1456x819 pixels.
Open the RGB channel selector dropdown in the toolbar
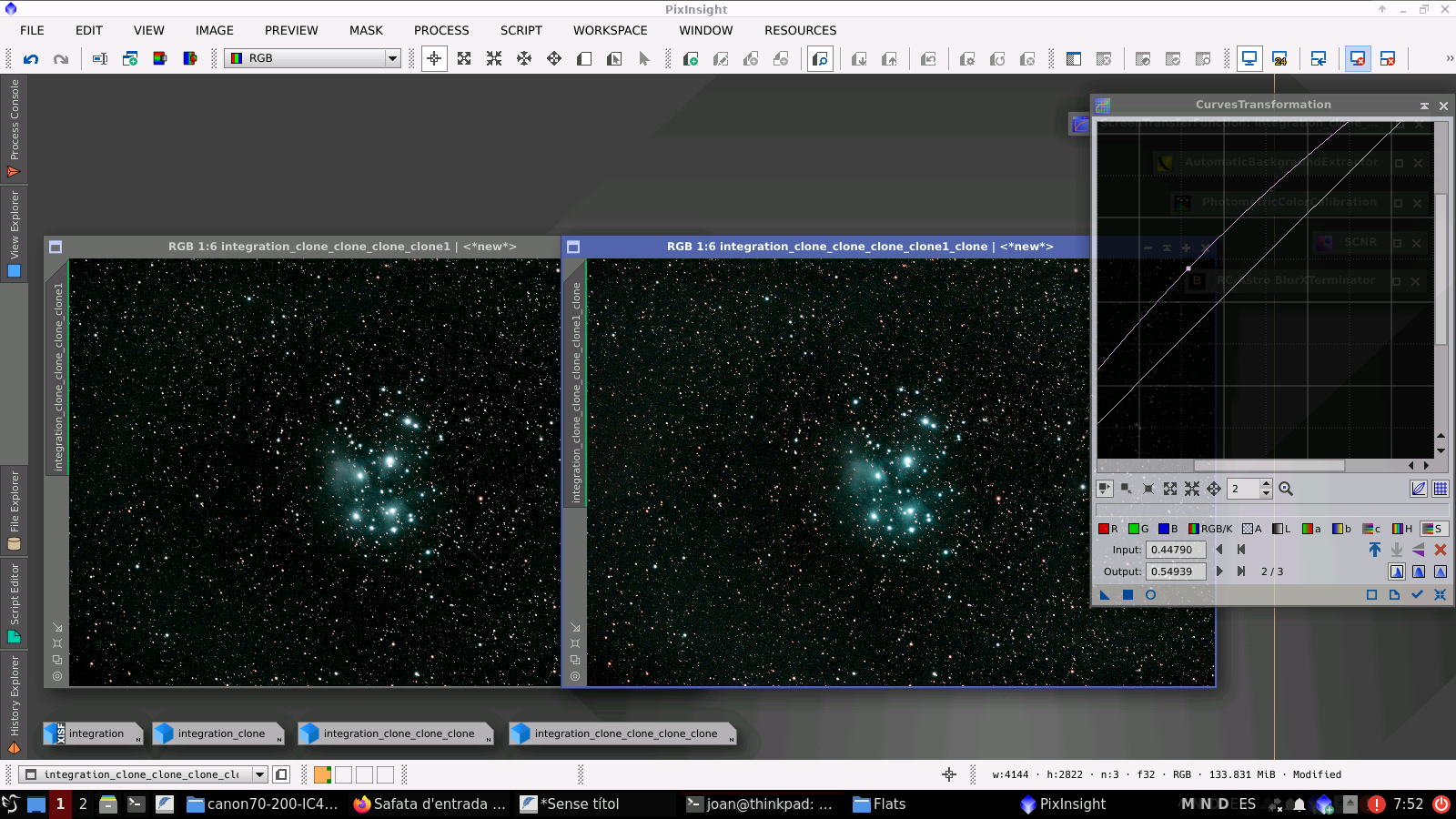click(391, 58)
